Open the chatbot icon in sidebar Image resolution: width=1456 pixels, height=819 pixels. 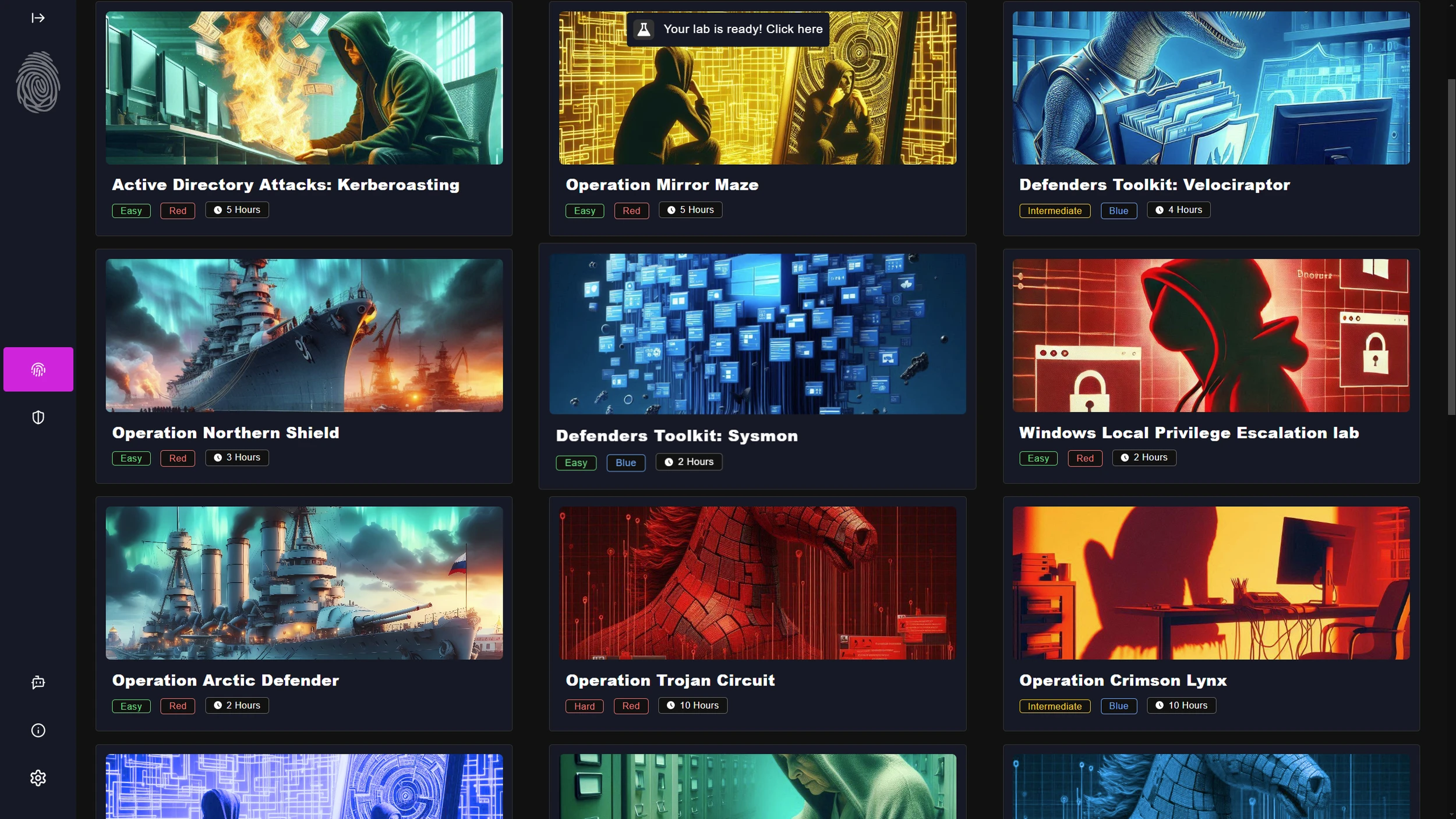tap(38, 682)
